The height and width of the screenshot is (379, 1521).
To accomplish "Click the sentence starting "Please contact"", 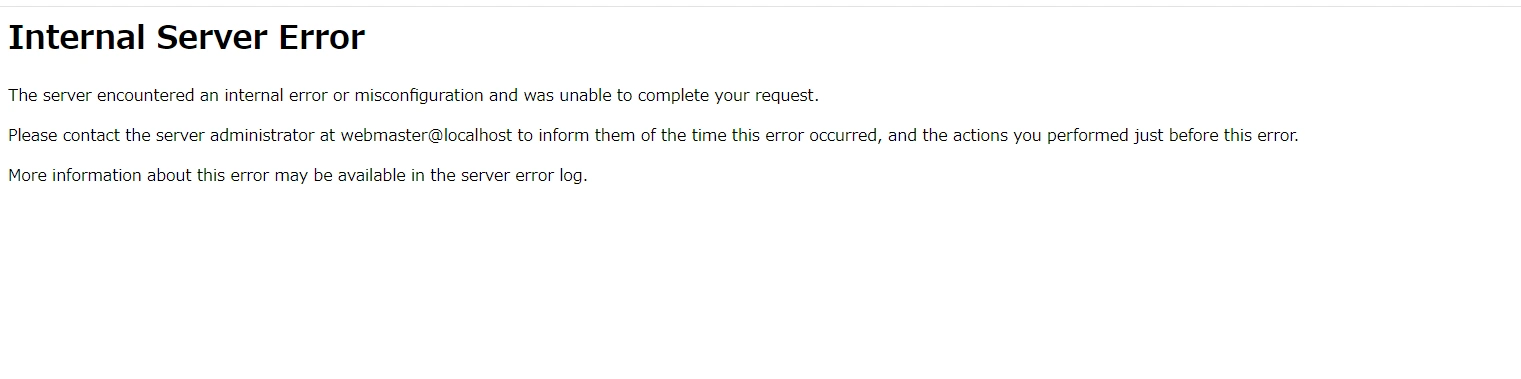I will point(653,136).
